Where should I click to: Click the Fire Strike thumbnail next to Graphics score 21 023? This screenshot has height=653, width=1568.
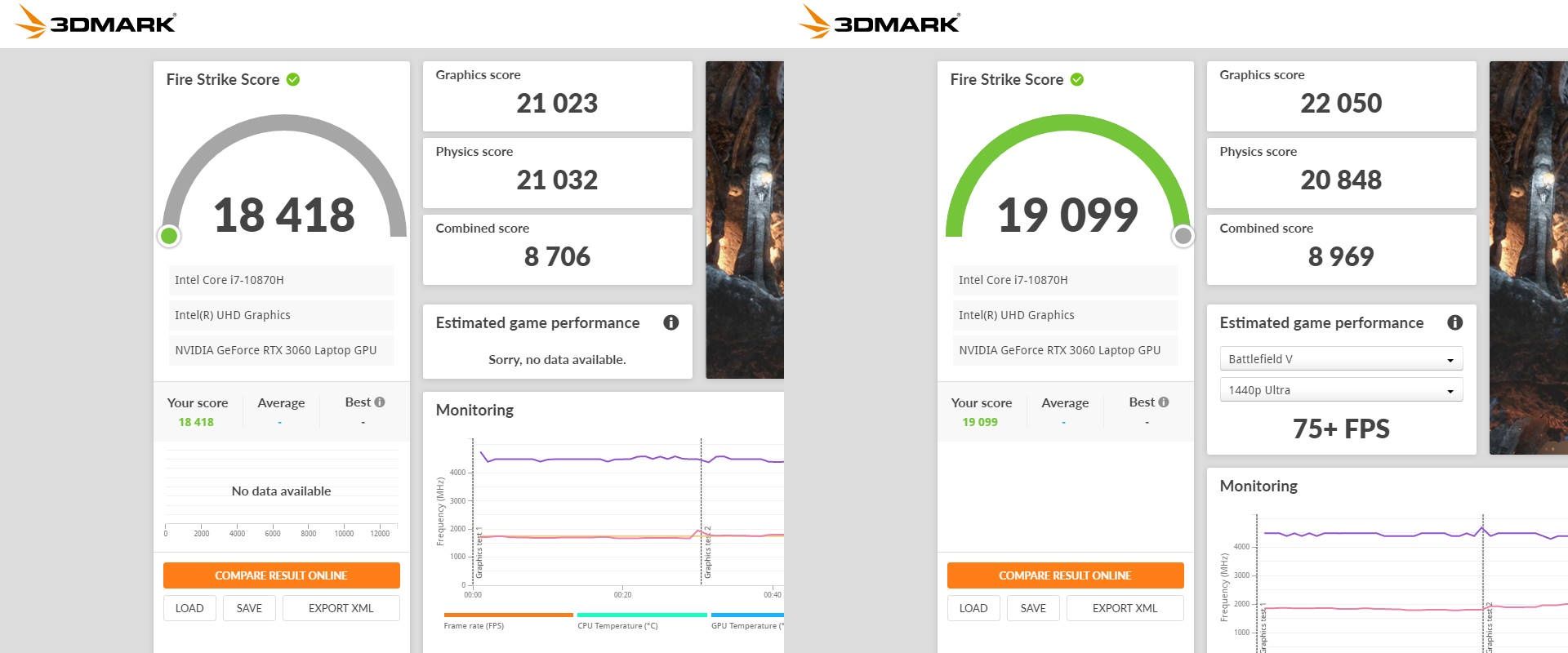(745, 220)
